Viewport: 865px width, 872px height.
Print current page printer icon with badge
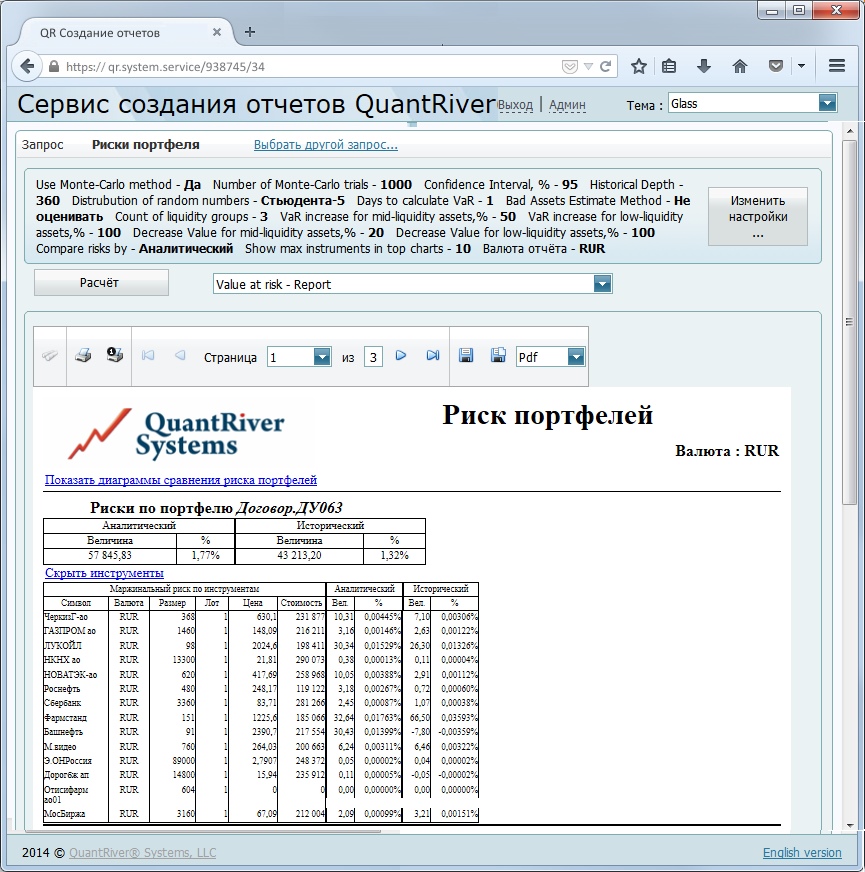click(x=115, y=355)
